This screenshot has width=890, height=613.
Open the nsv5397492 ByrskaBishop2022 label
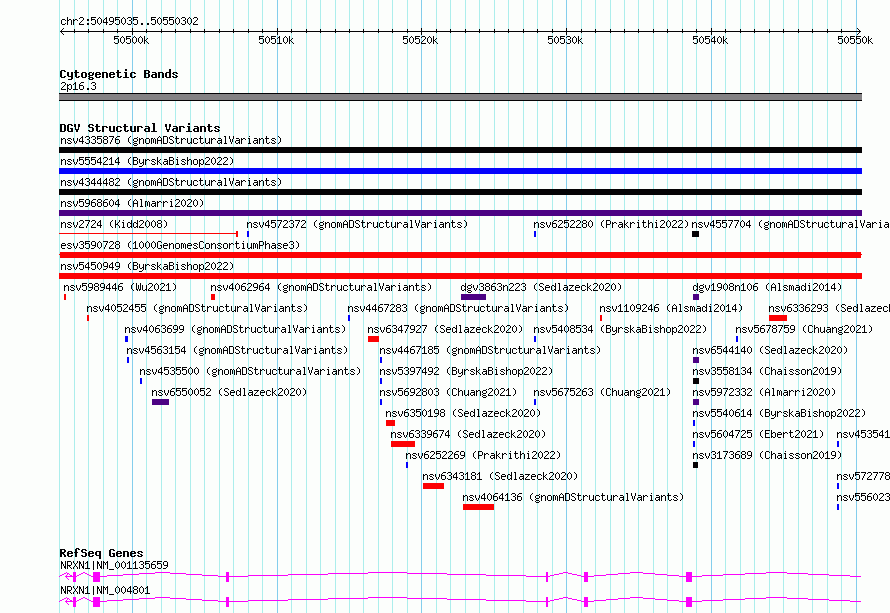click(x=466, y=371)
